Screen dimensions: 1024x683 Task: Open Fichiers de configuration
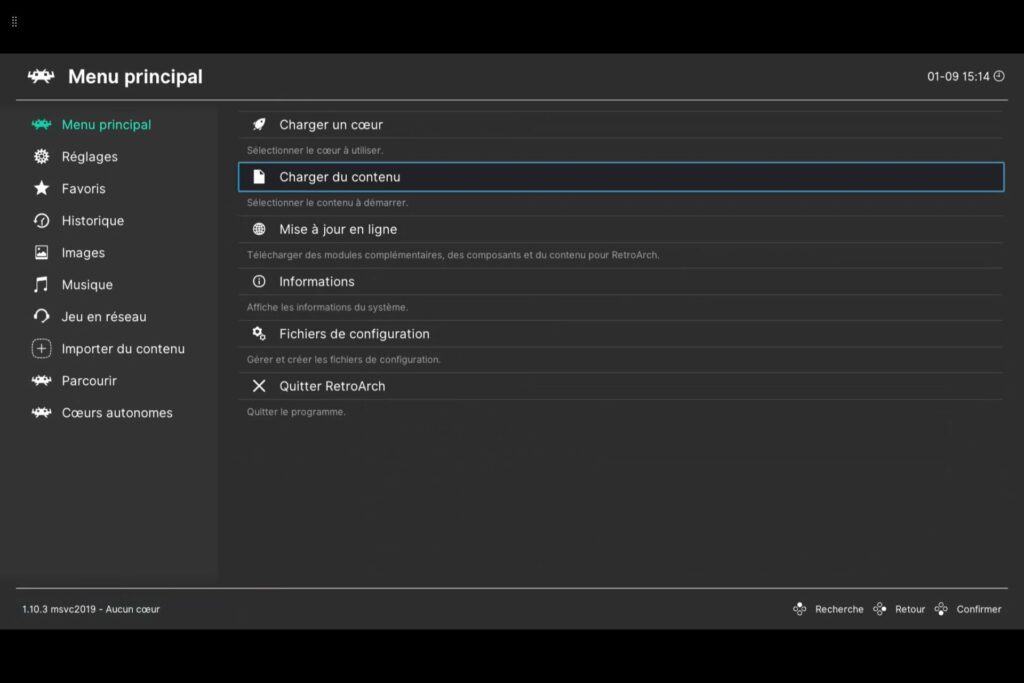click(x=620, y=334)
